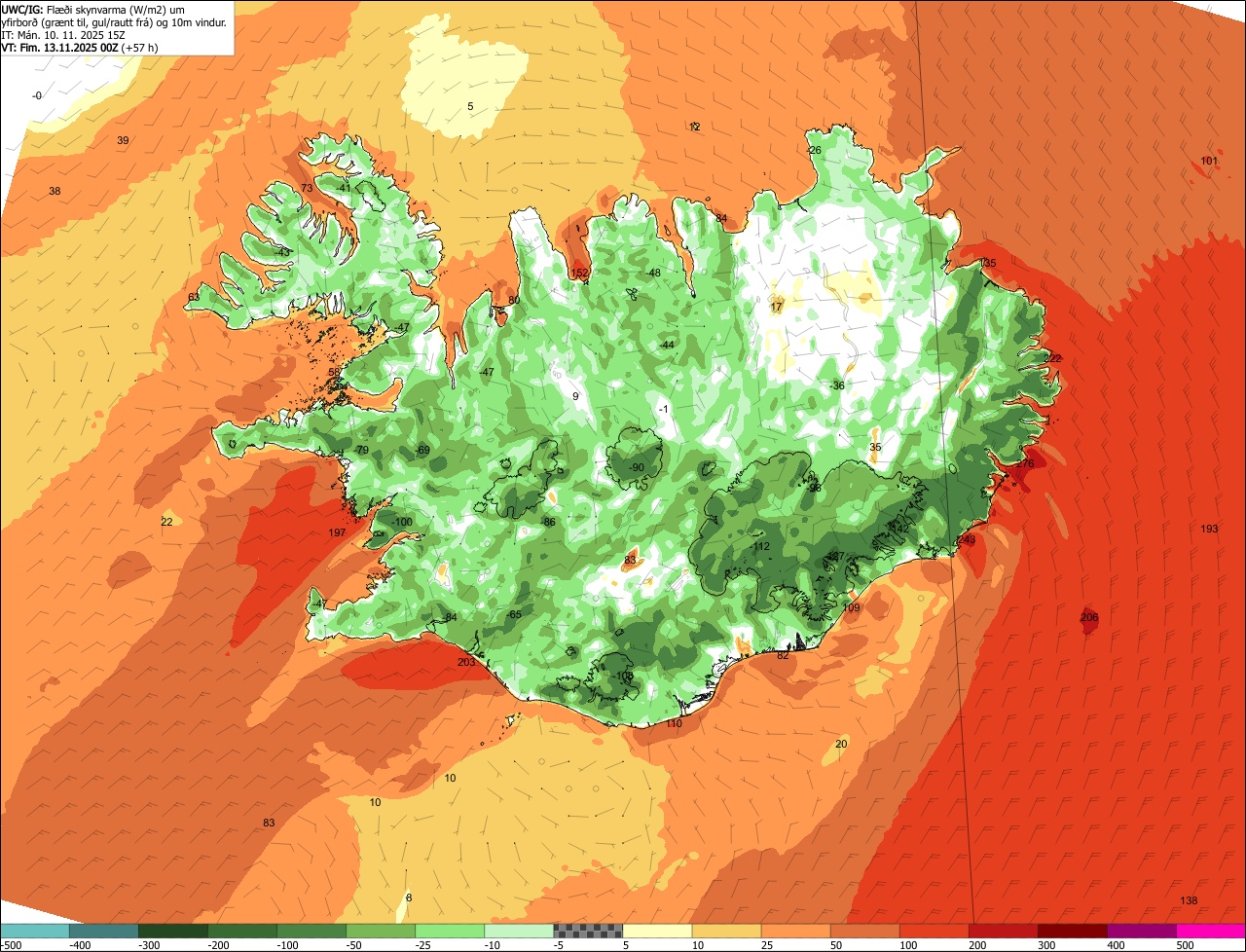Click the '-300' legend label
This screenshot has height=952, width=1246.
[x=148, y=945]
